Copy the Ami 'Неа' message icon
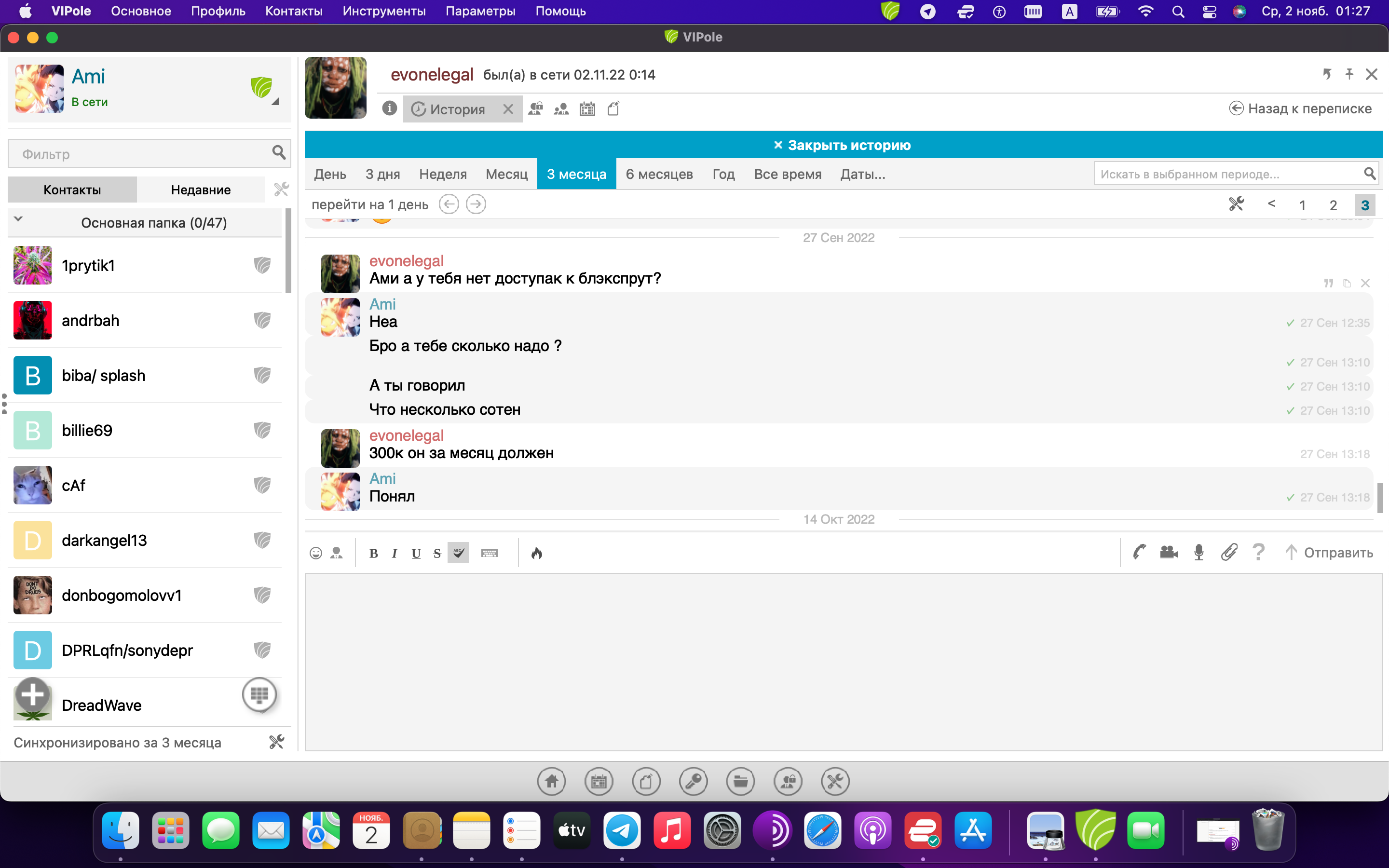 tap(1347, 283)
